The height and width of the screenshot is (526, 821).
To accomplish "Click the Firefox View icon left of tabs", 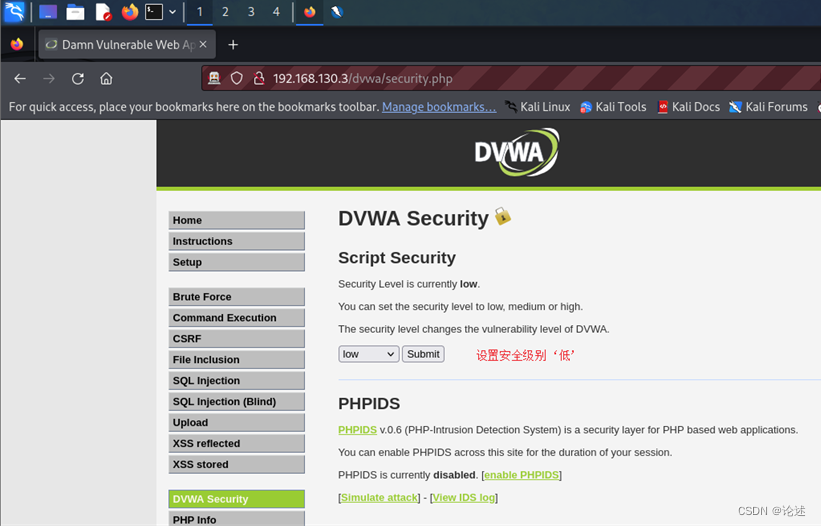I will (17, 44).
